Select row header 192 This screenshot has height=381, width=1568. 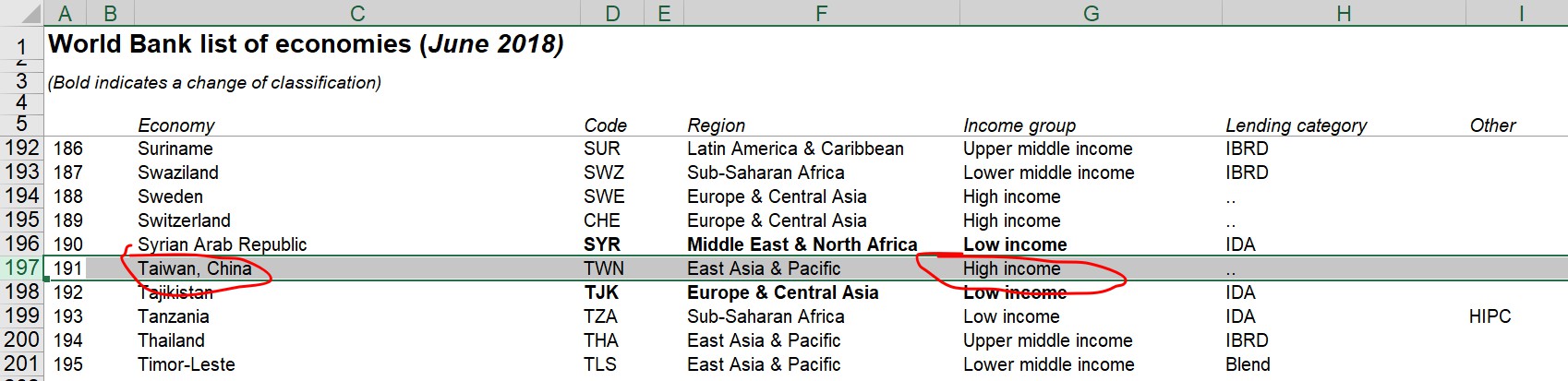coord(21,148)
